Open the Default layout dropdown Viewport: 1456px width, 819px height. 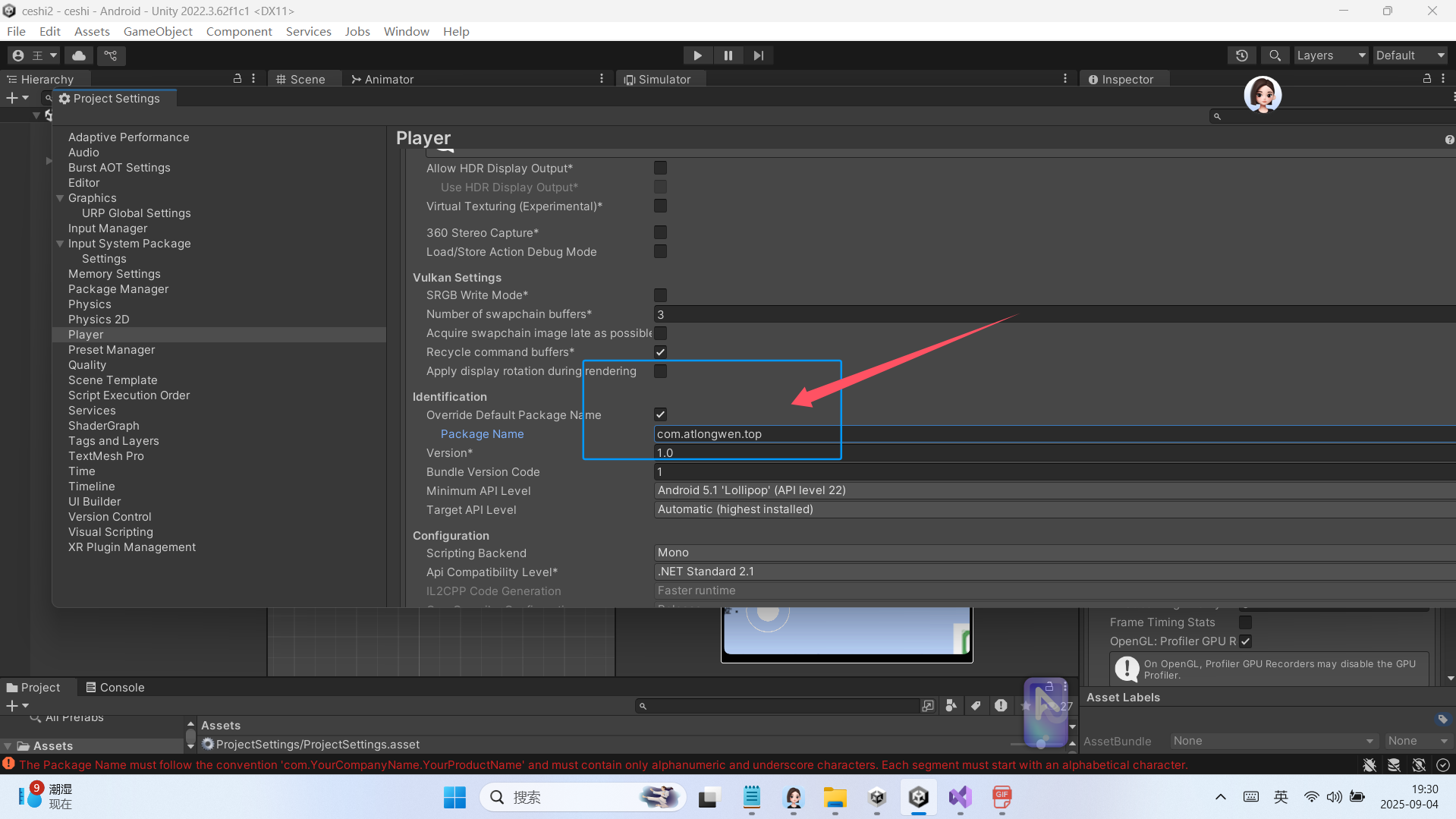coord(1410,55)
